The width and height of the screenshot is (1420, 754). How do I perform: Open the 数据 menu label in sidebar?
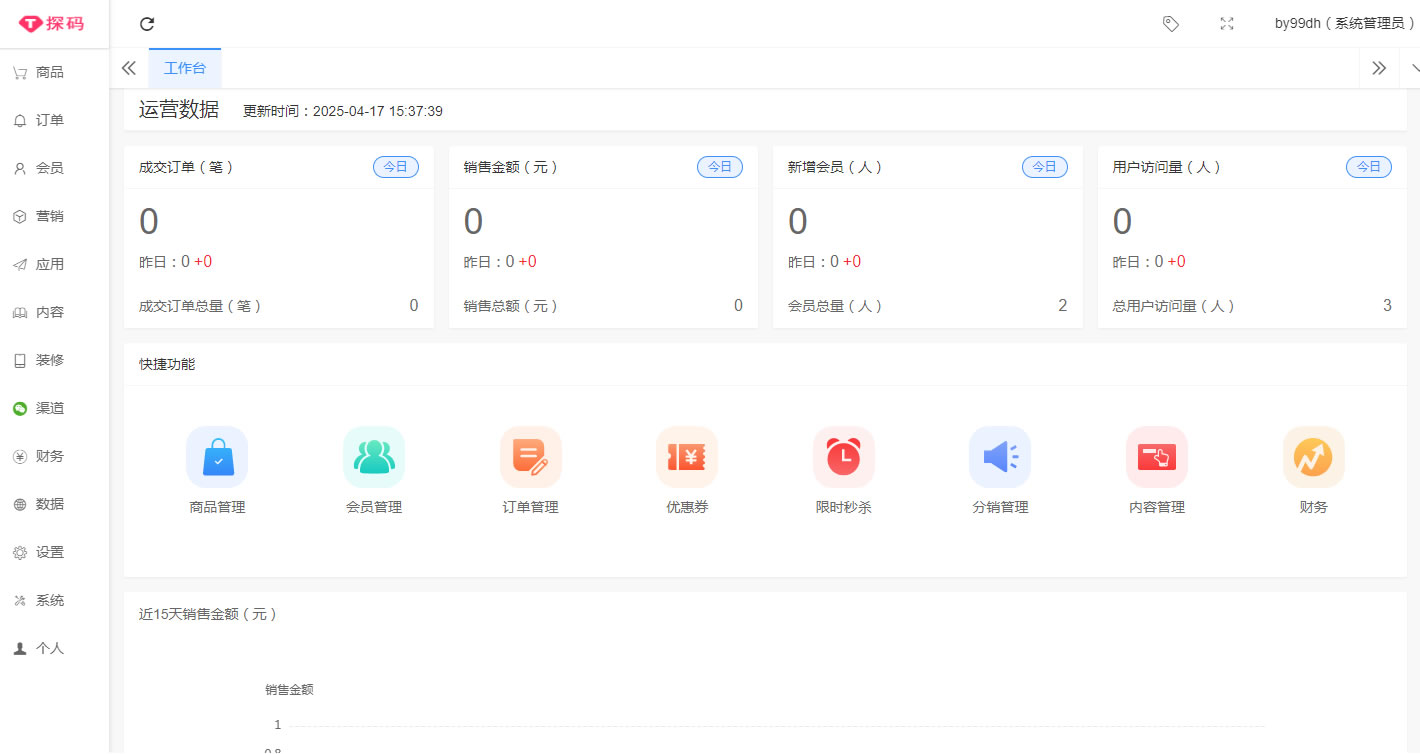click(50, 505)
